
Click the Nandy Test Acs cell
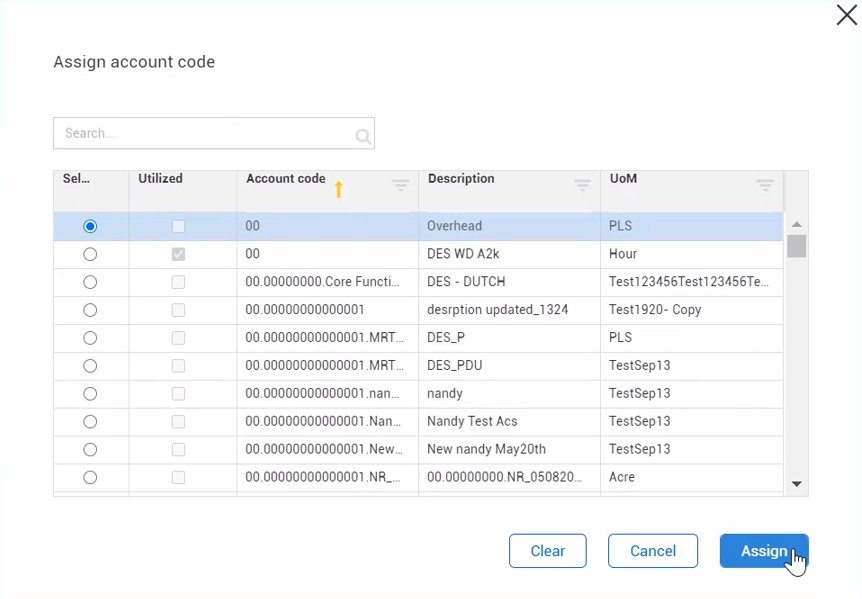(510, 421)
